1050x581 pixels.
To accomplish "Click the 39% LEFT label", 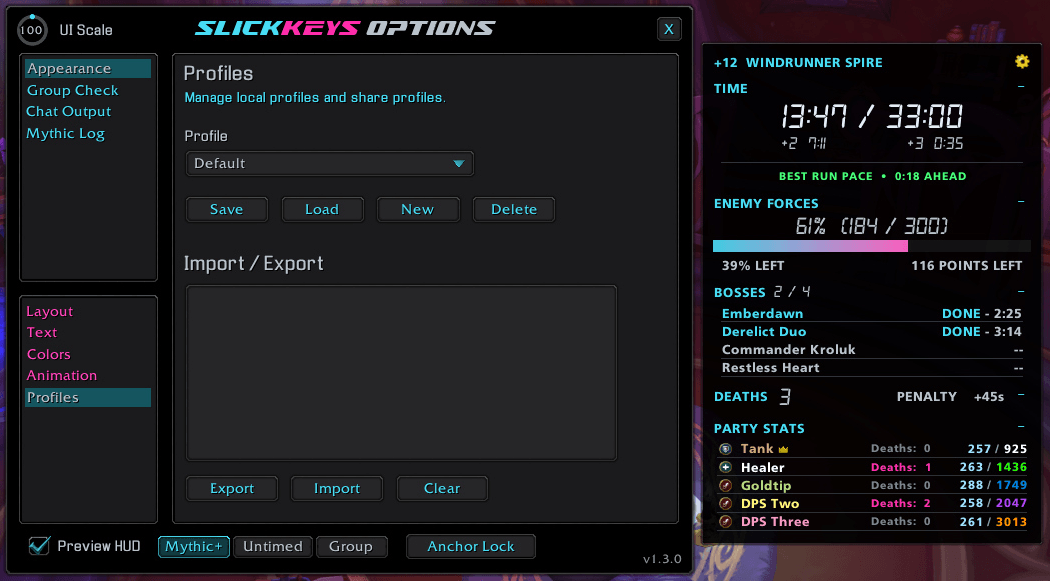I will point(753,266).
